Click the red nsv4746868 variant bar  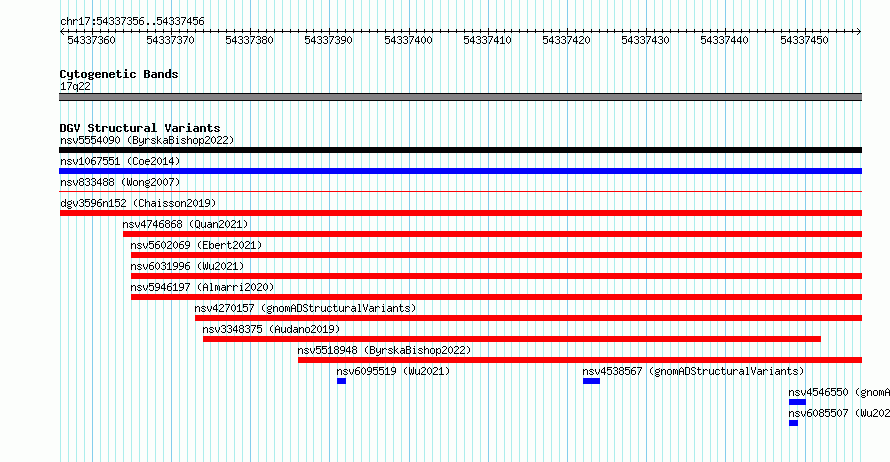[x=492, y=234]
